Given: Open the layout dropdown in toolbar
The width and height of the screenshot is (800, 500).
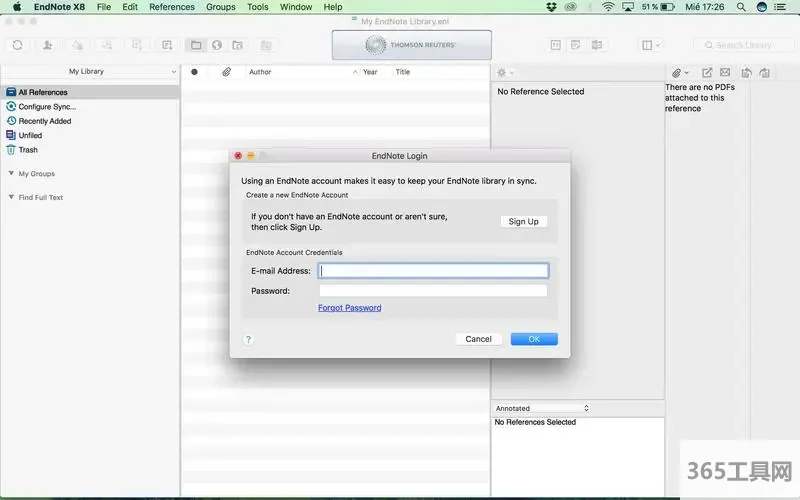Looking at the screenshot, I should (652, 45).
